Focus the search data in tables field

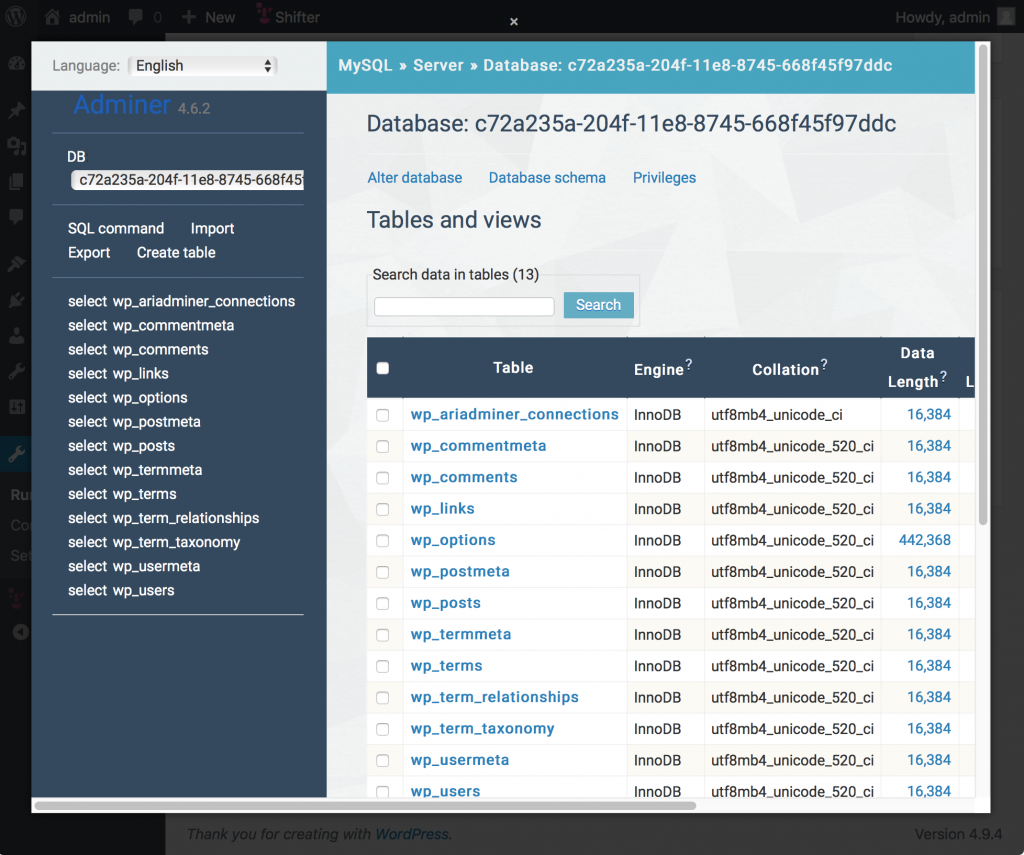(464, 306)
